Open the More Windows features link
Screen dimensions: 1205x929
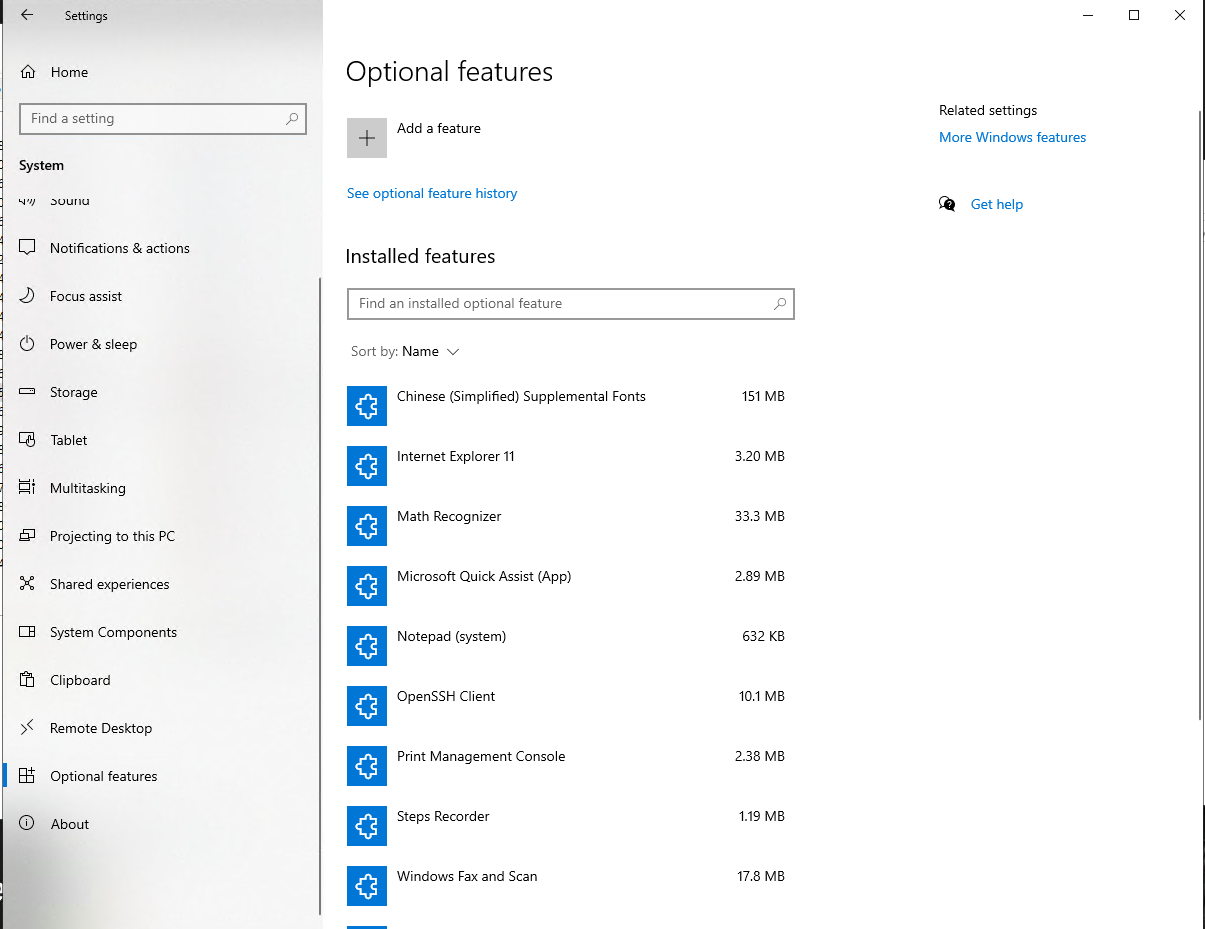tap(1012, 138)
